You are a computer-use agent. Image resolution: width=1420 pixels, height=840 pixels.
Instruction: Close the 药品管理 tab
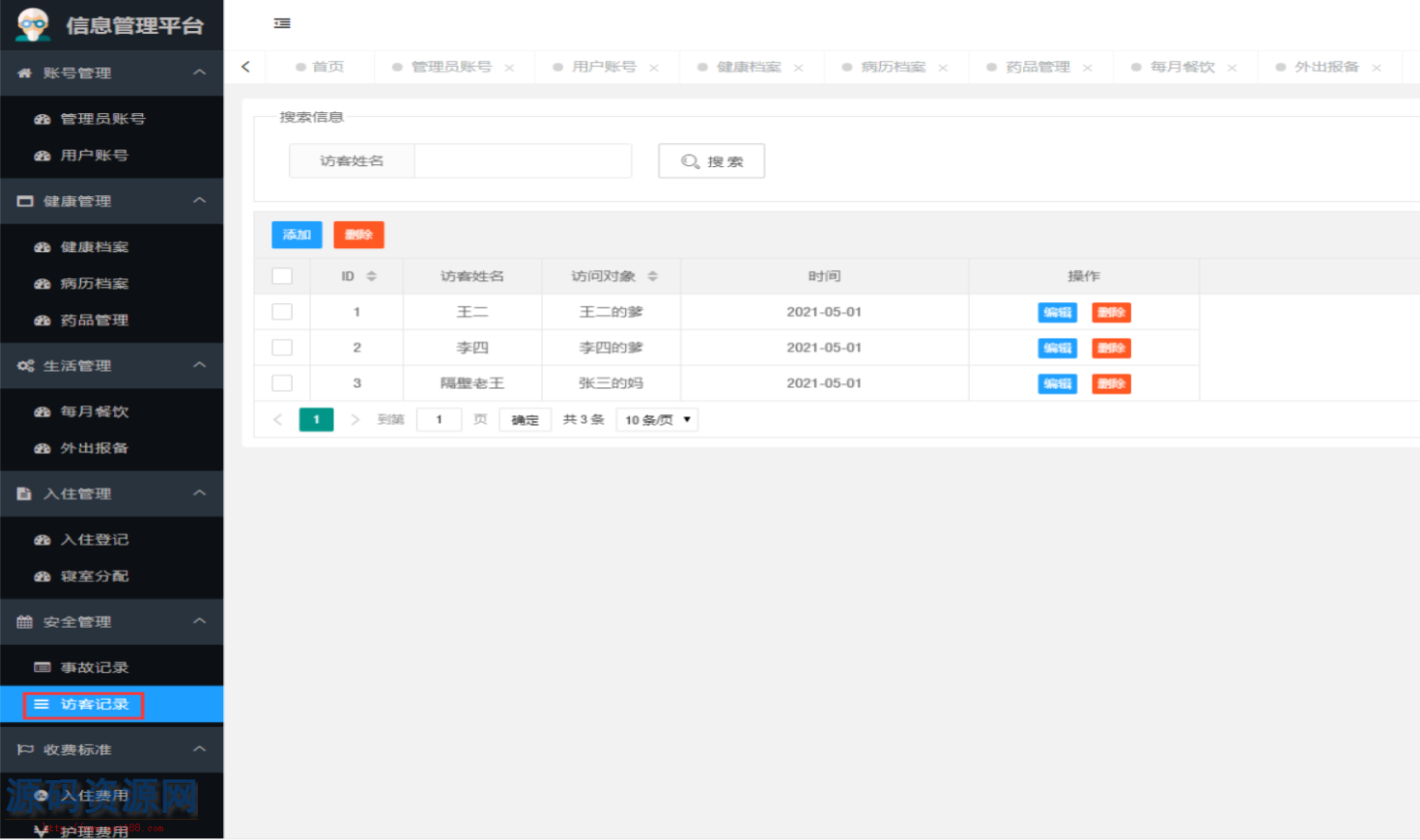pyautogui.click(x=1088, y=68)
